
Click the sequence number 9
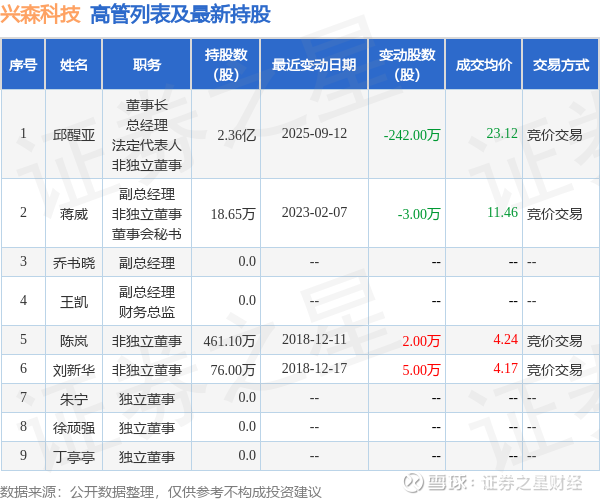pos(23,455)
